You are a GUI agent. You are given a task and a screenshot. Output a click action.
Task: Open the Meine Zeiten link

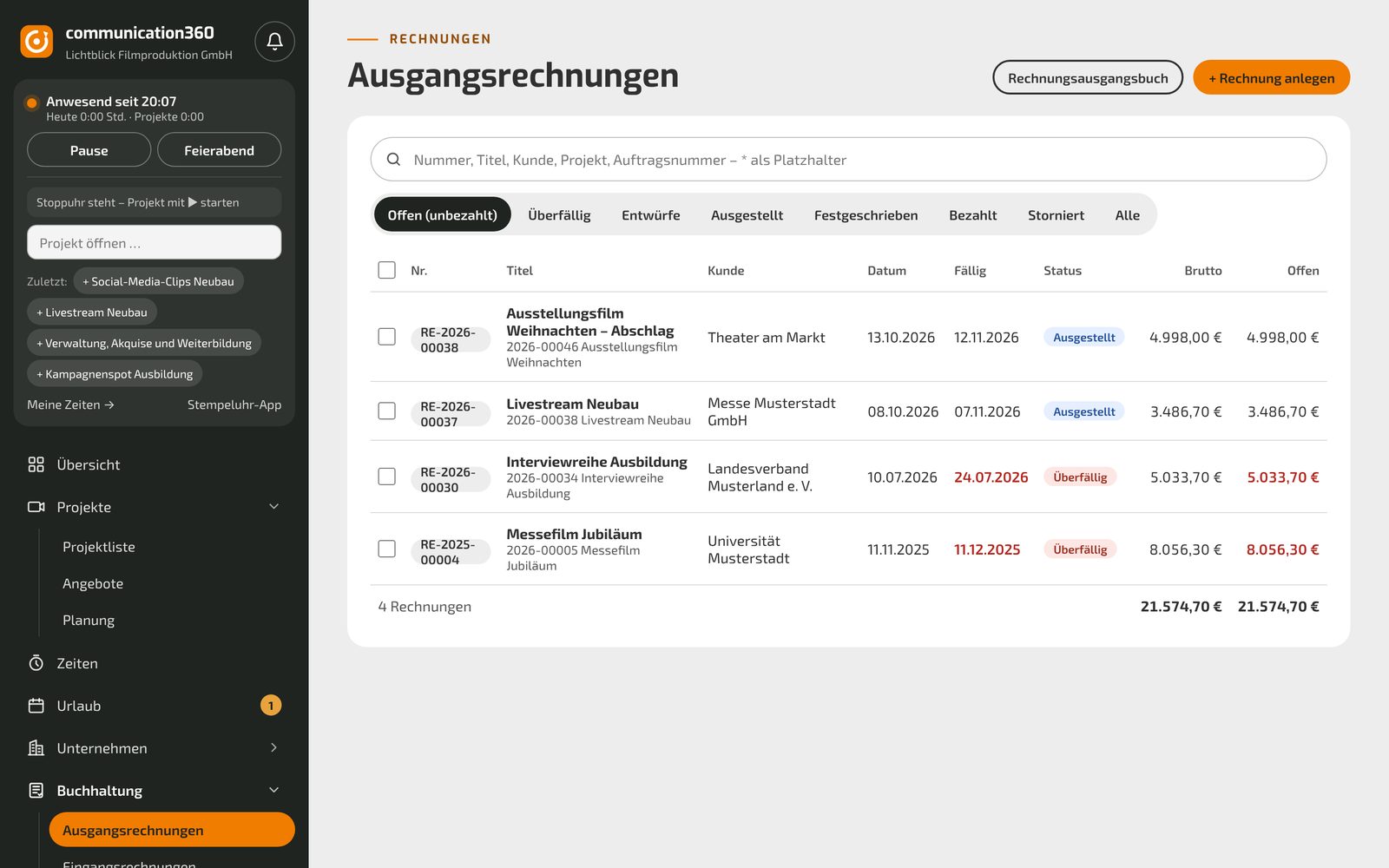click(70, 404)
